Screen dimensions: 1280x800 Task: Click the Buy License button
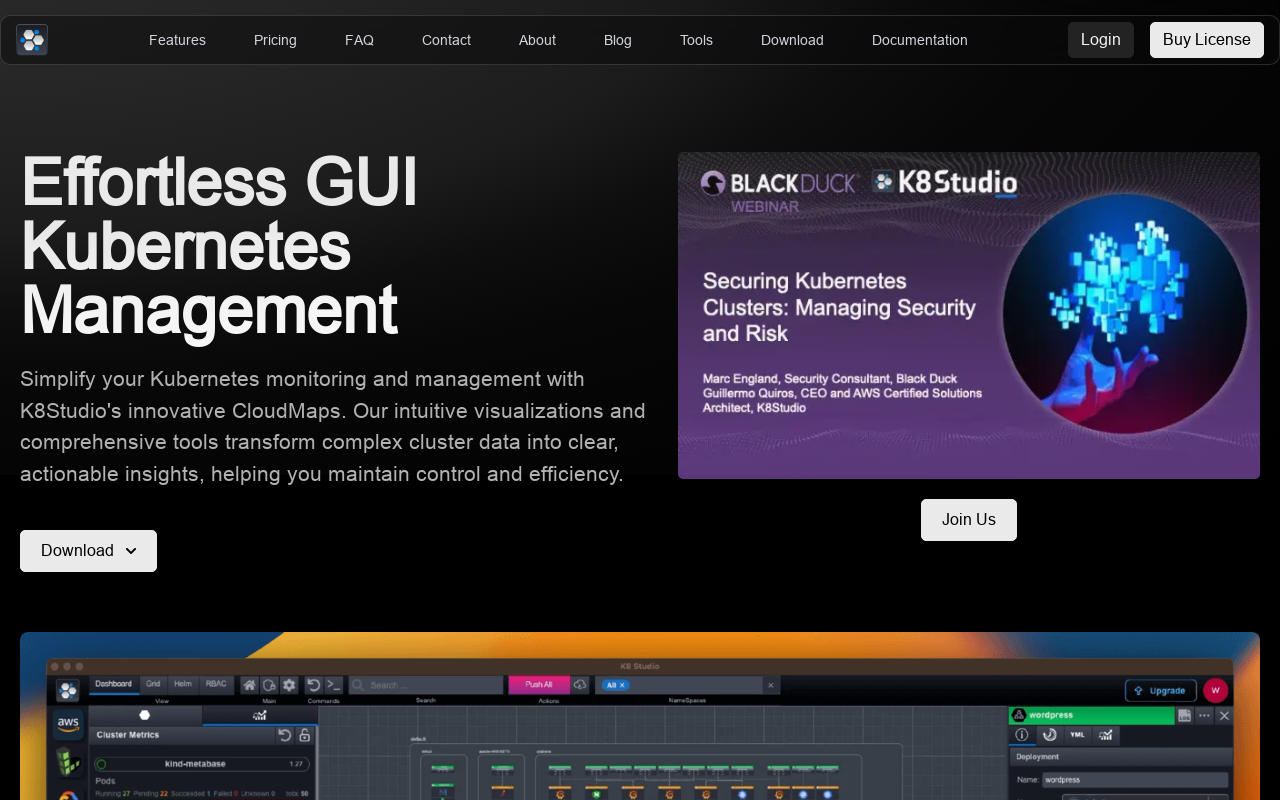tap(1207, 40)
